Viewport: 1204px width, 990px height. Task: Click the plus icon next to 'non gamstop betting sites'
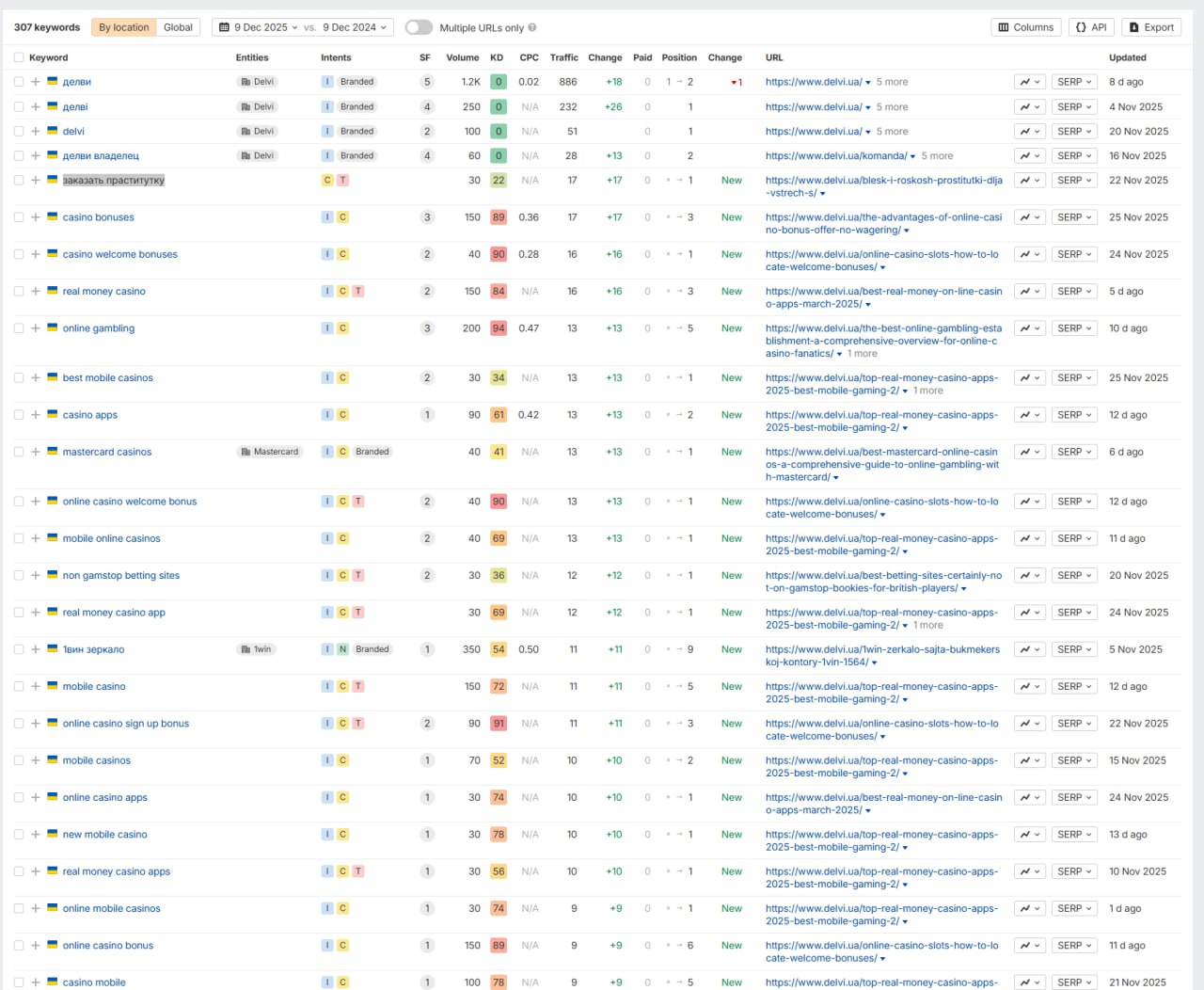point(35,575)
